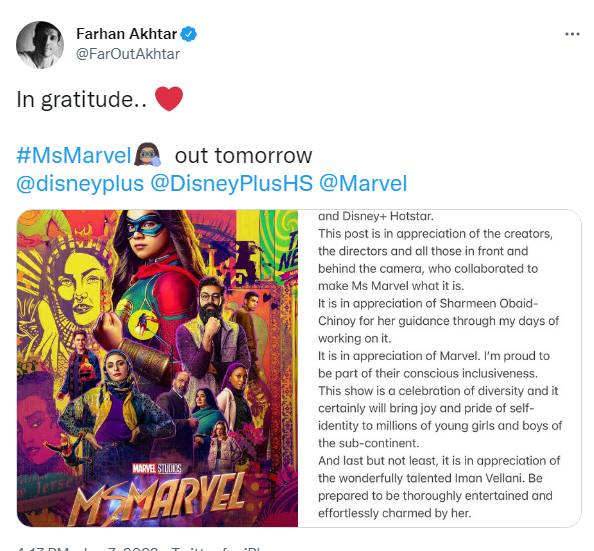The image size is (594, 551).
Task: Click the Marvel Studios logo on poster
Action: coord(157,468)
